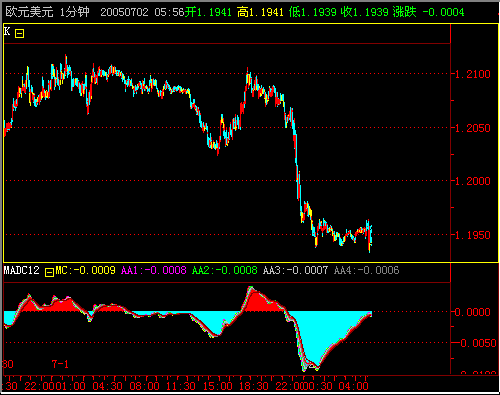Click the gray AA4:-0.0006 value
This screenshot has height=395, width=500.
367,270
